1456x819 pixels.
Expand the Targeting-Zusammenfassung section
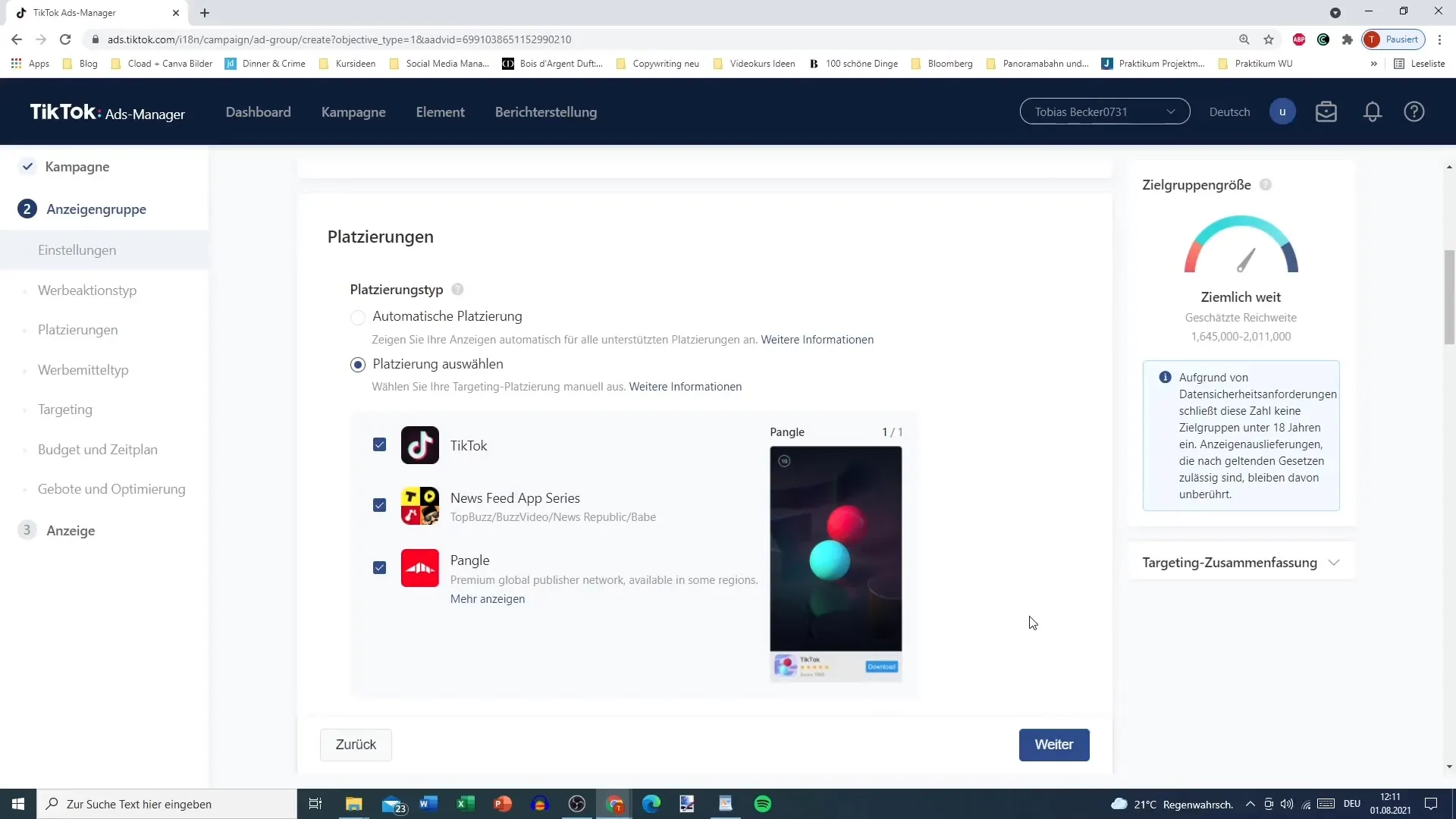pyautogui.click(x=1241, y=563)
